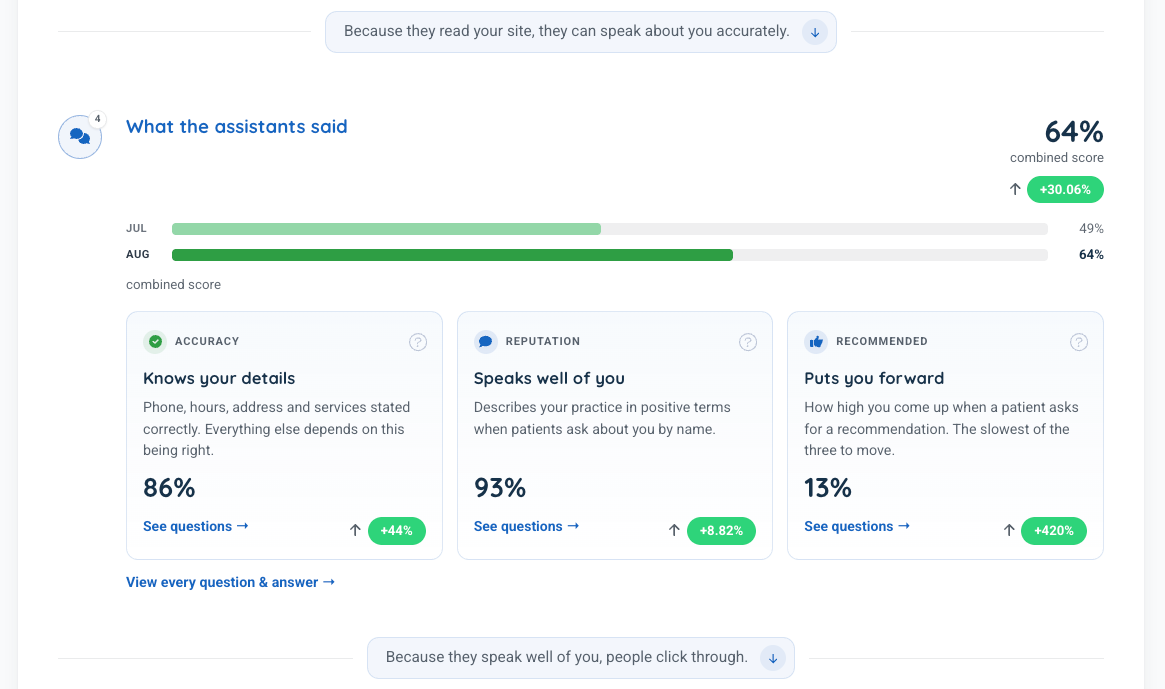Click the Reputation speech bubble icon
The width and height of the screenshot is (1165, 689).
pyautogui.click(x=486, y=341)
